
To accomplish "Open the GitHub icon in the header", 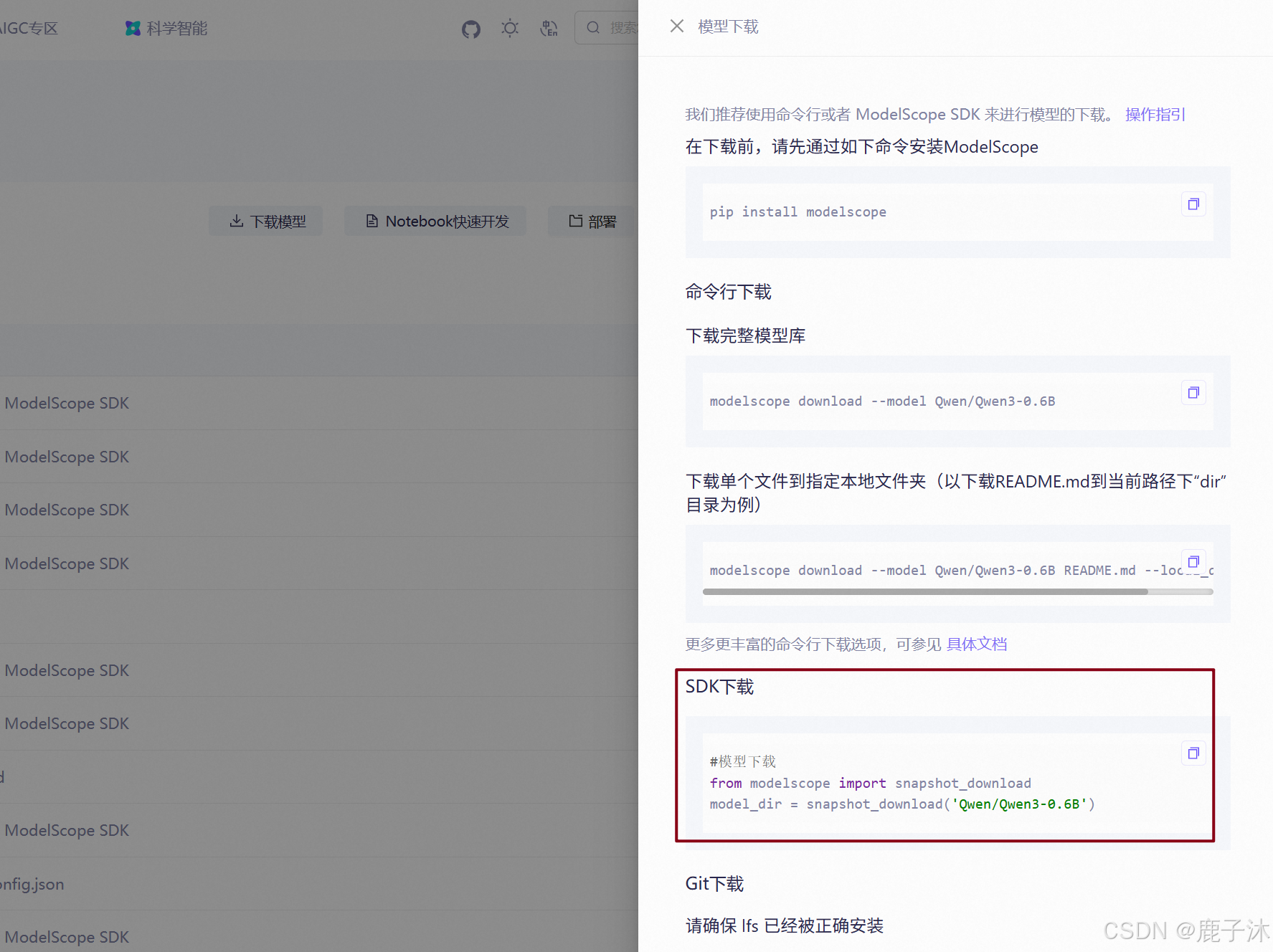I will tap(470, 28).
